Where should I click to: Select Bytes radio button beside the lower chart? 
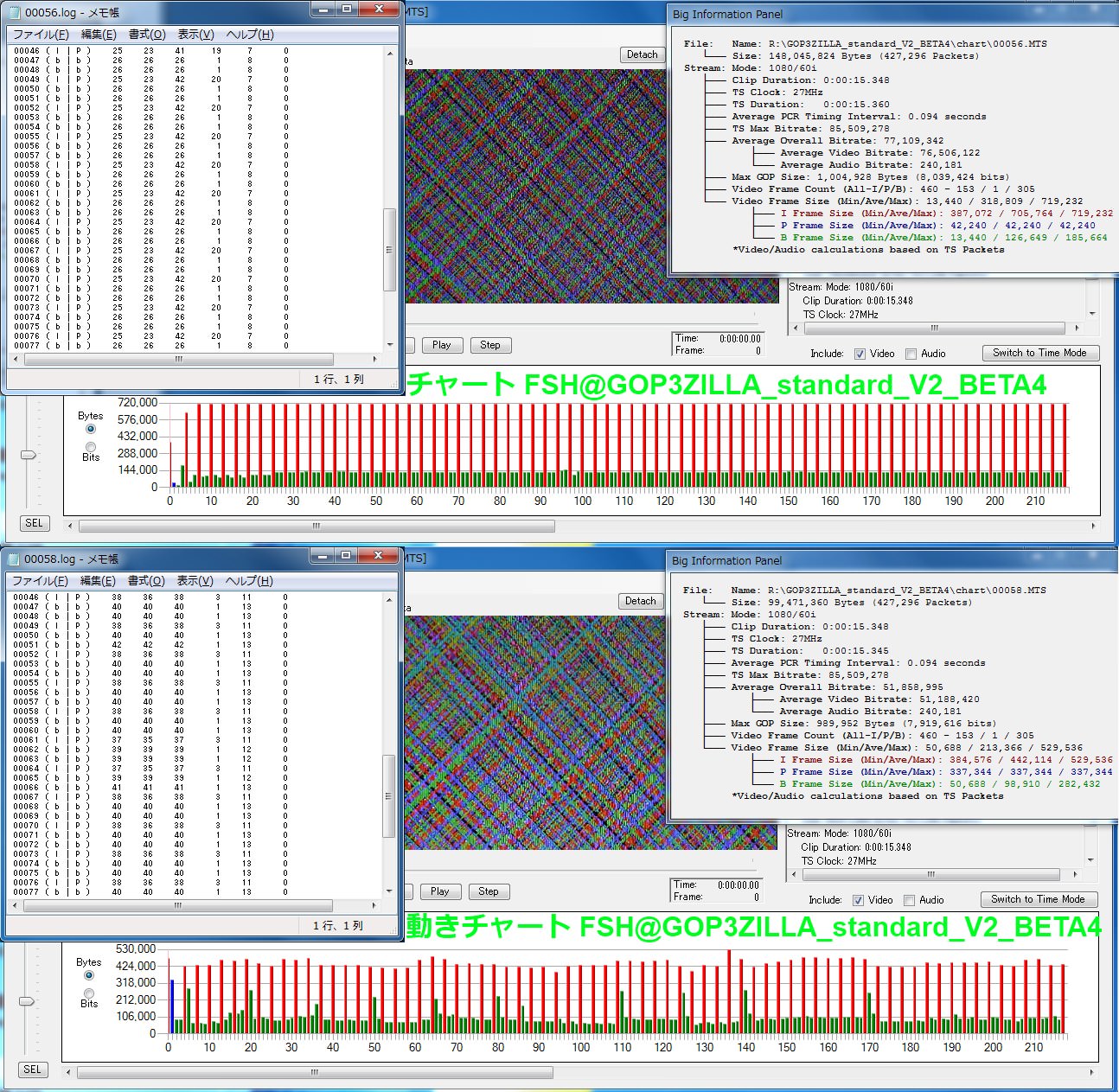click(88, 975)
